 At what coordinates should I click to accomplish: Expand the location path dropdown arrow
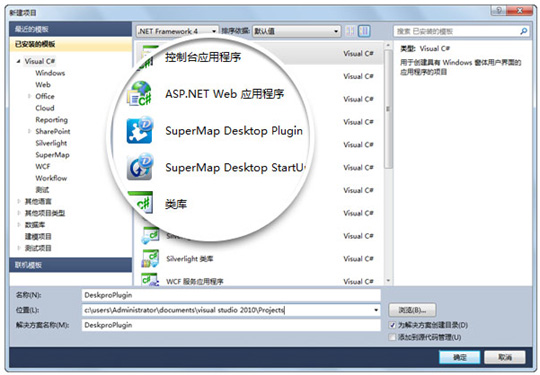[376, 310]
